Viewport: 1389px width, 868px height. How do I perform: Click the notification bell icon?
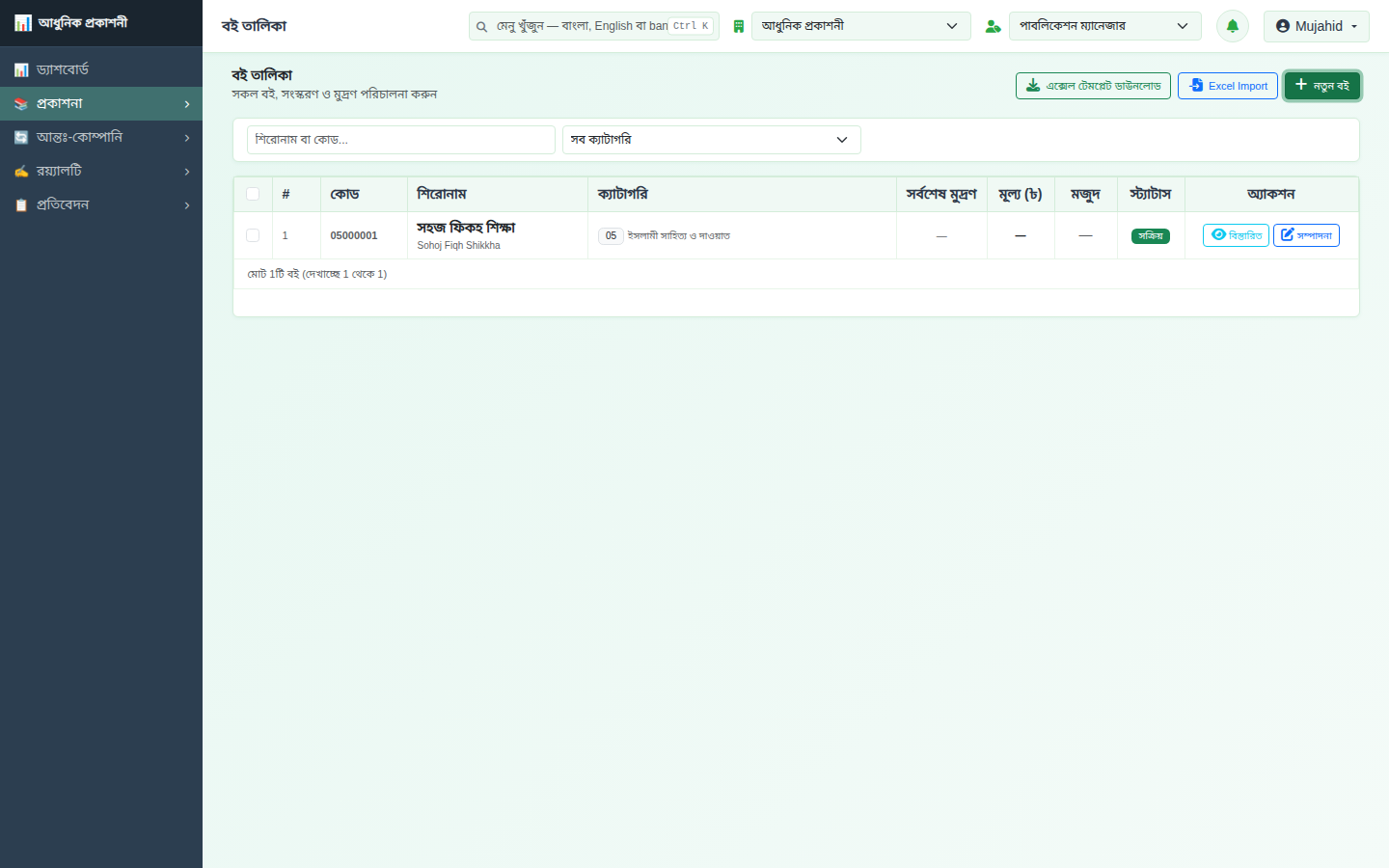pos(1233,26)
